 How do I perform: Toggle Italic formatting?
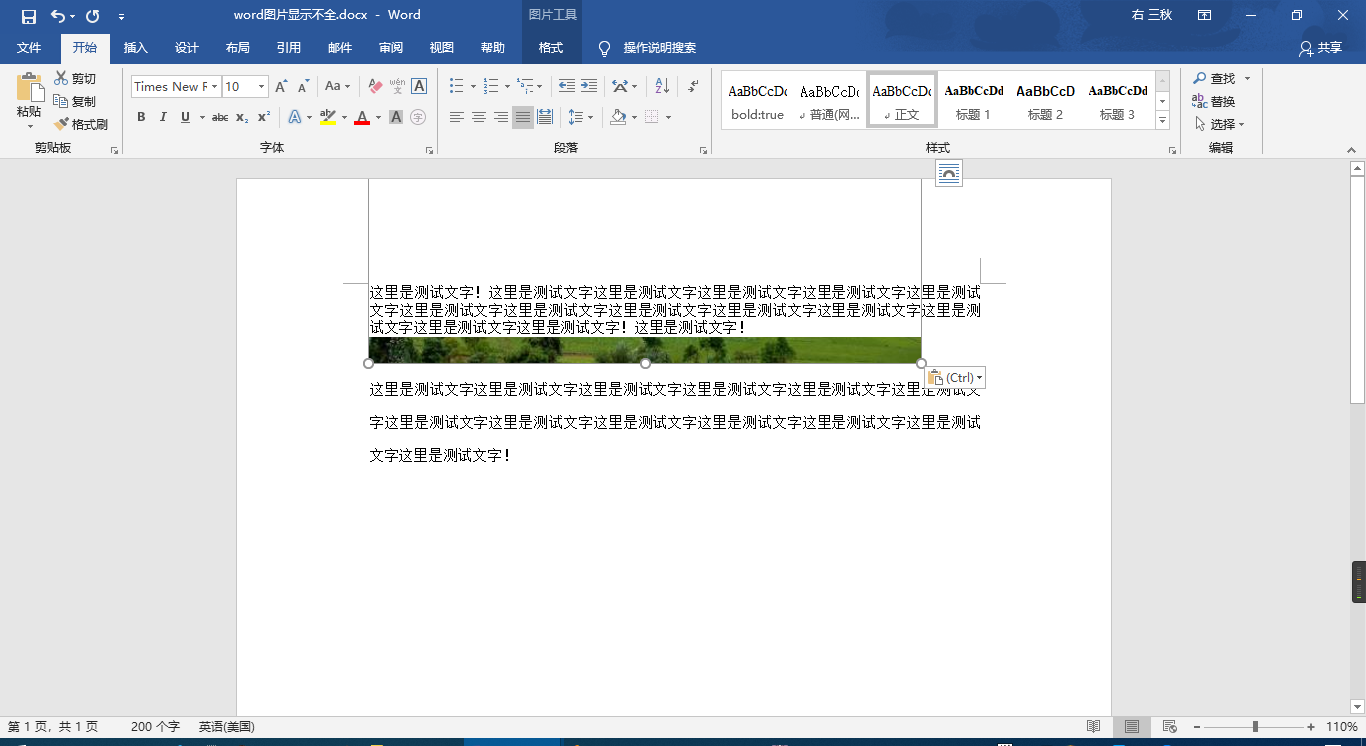tap(163, 117)
